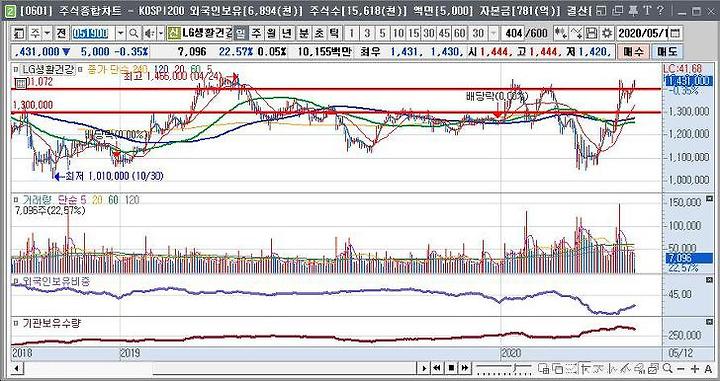720x381 pixels.
Task: Open the chart list icon left of 주
Action: click(20, 33)
